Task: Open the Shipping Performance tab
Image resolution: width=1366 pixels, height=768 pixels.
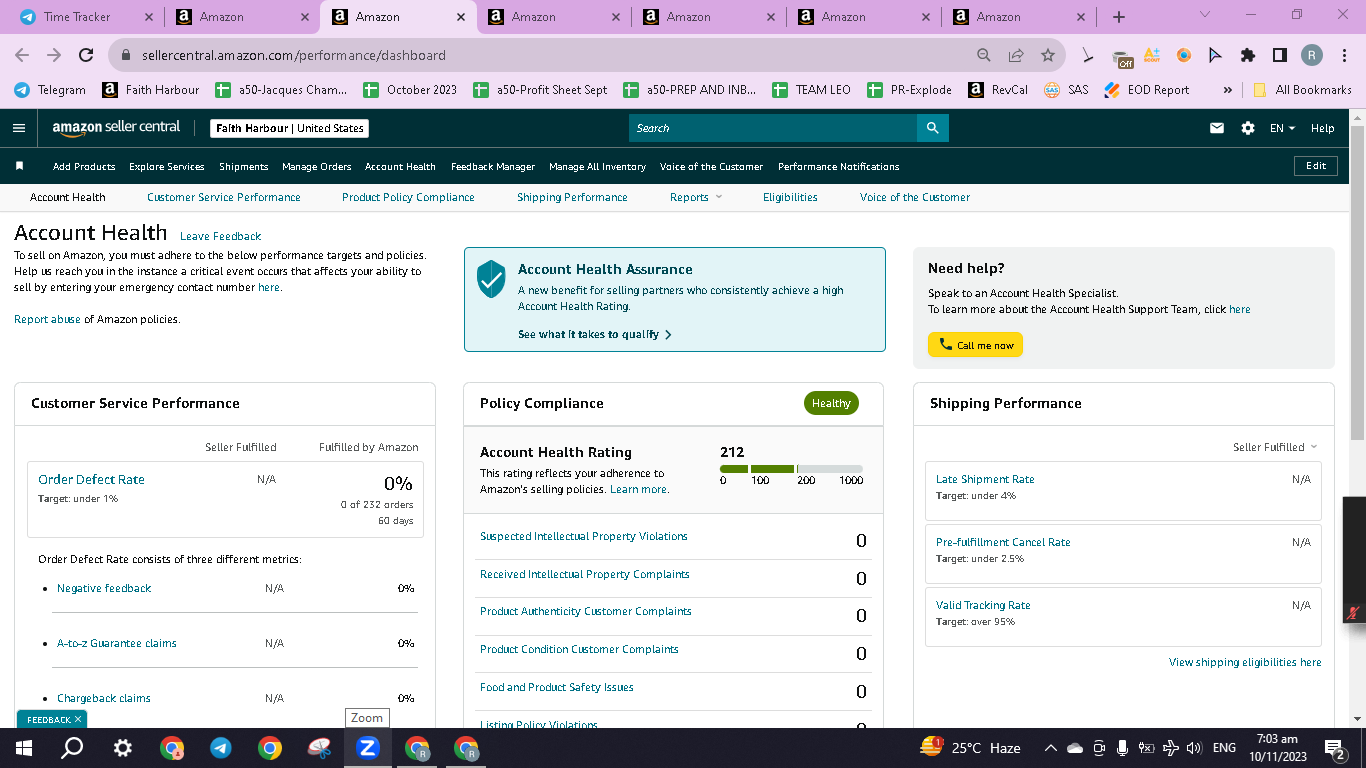Action: (572, 197)
